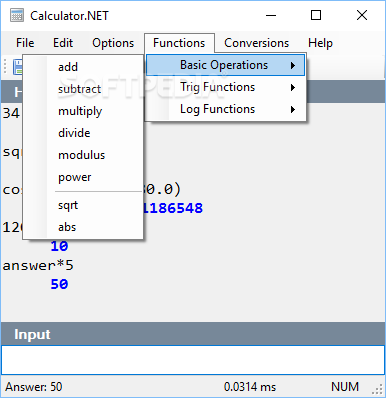
Task: Expand the Trig Functions submenu
Action: pyautogui.click(x=225, y=87)
